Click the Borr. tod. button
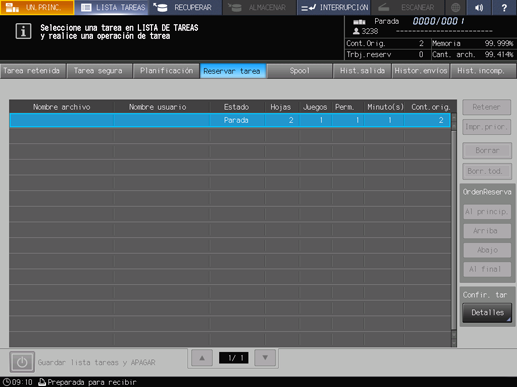 [x=487, y=171]
